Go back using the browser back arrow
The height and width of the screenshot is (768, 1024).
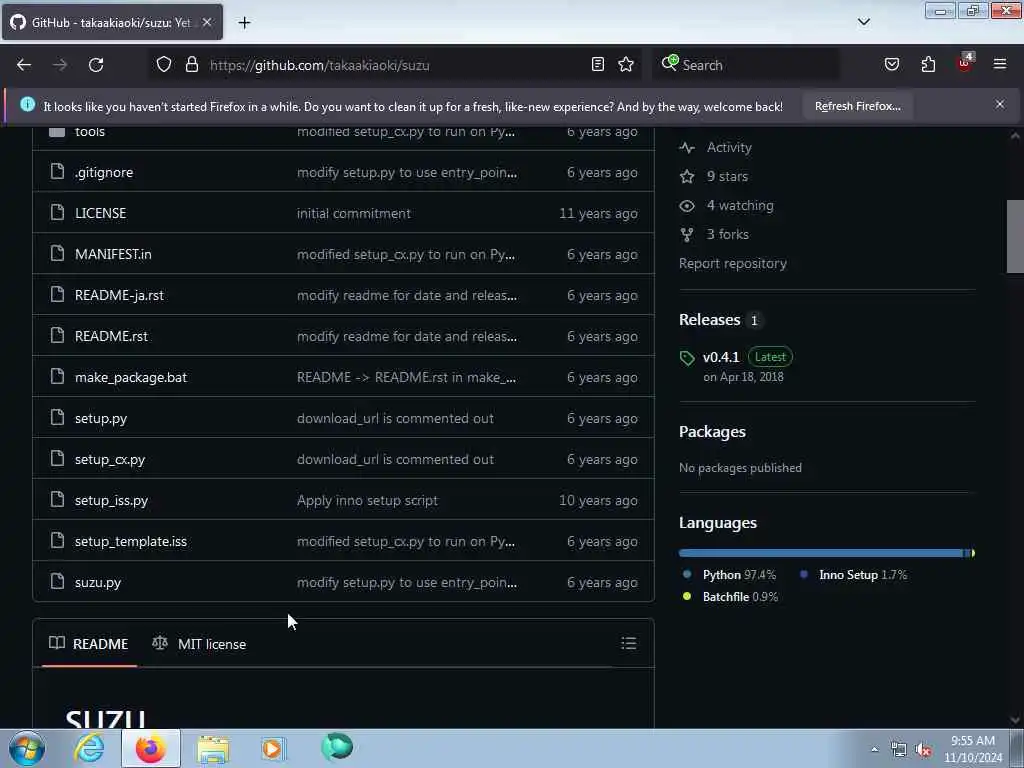24,65
